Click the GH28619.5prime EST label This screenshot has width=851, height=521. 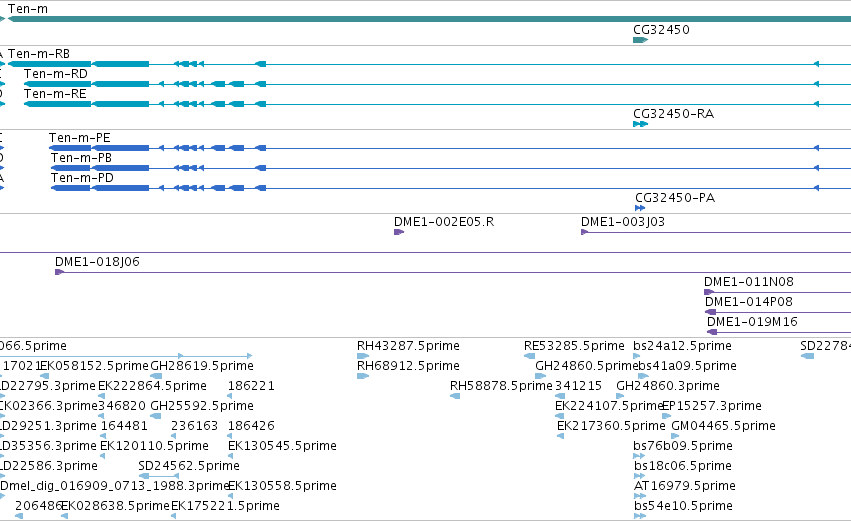(x=202, y=366)
